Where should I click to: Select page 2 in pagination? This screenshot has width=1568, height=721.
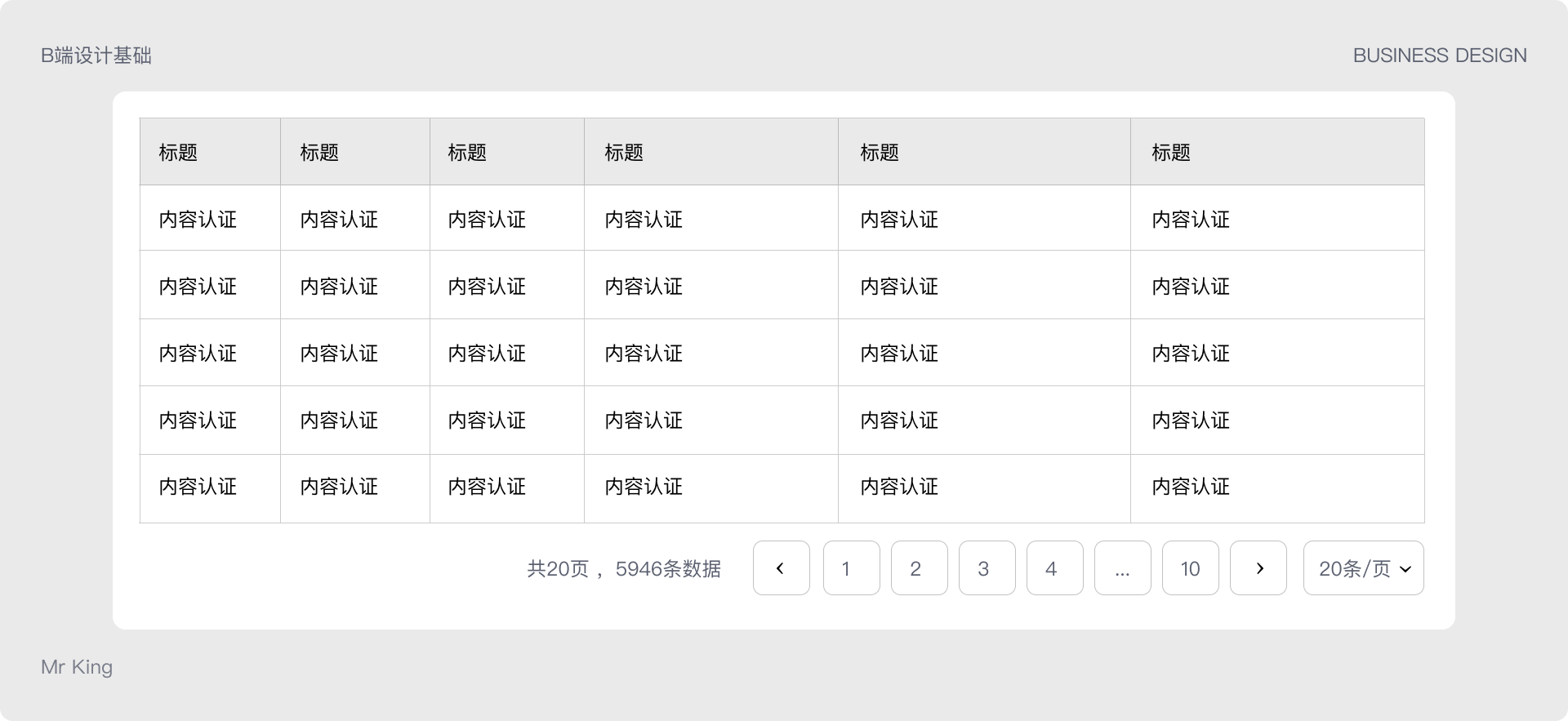pyautogui.click(x=920, y=568)
